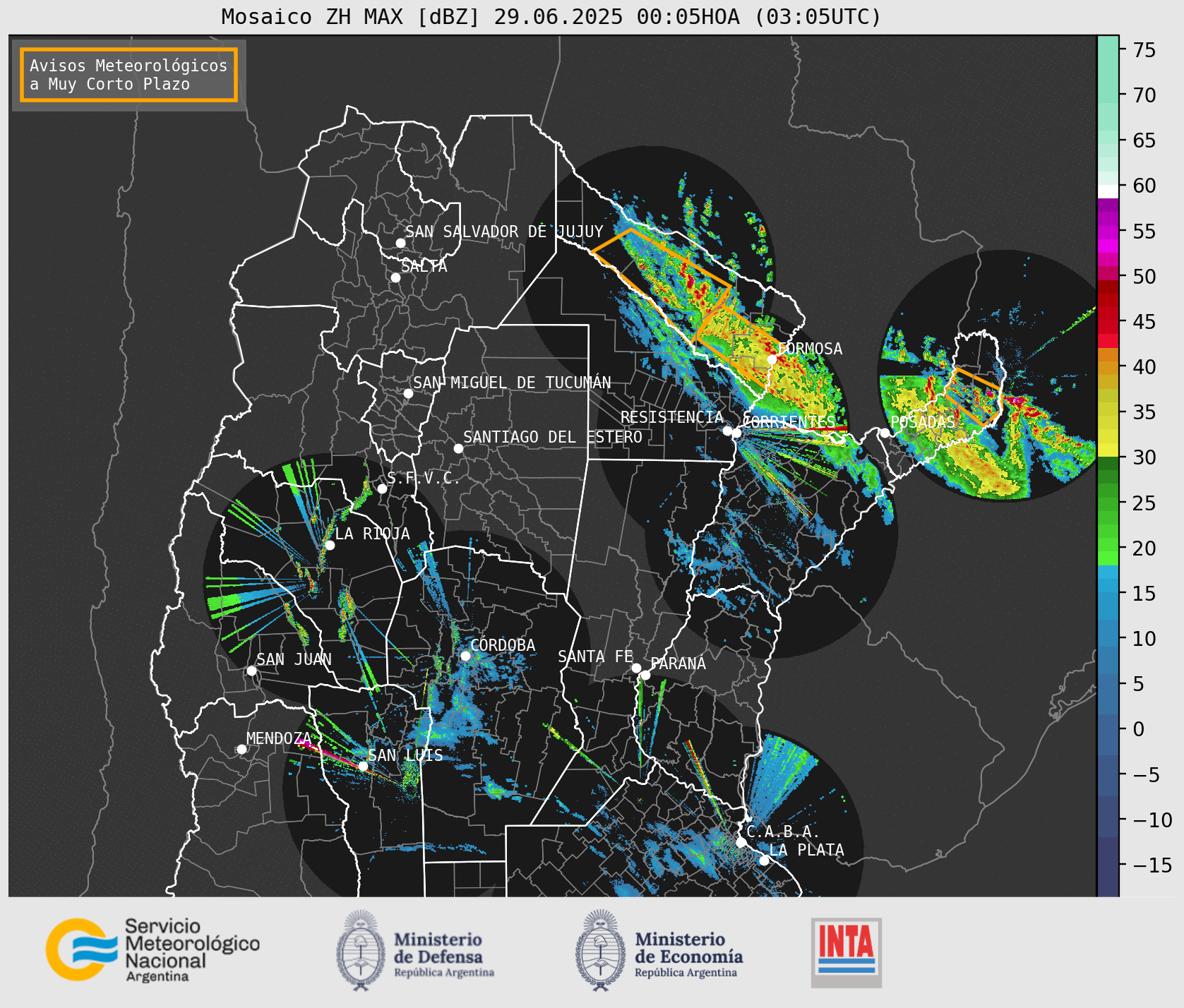Click the CÓRDOBA city label
The width and height of the screenshot is (1184, 1008).
[x=503, y=645]
